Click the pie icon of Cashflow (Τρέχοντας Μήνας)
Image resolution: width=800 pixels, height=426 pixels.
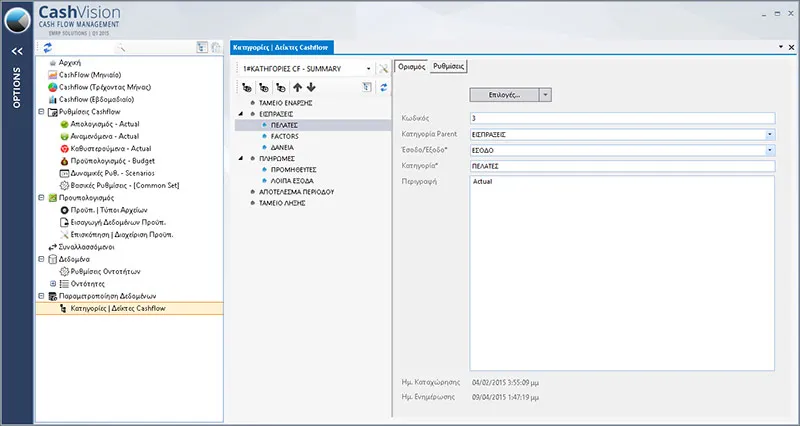[x=53, y=87]
